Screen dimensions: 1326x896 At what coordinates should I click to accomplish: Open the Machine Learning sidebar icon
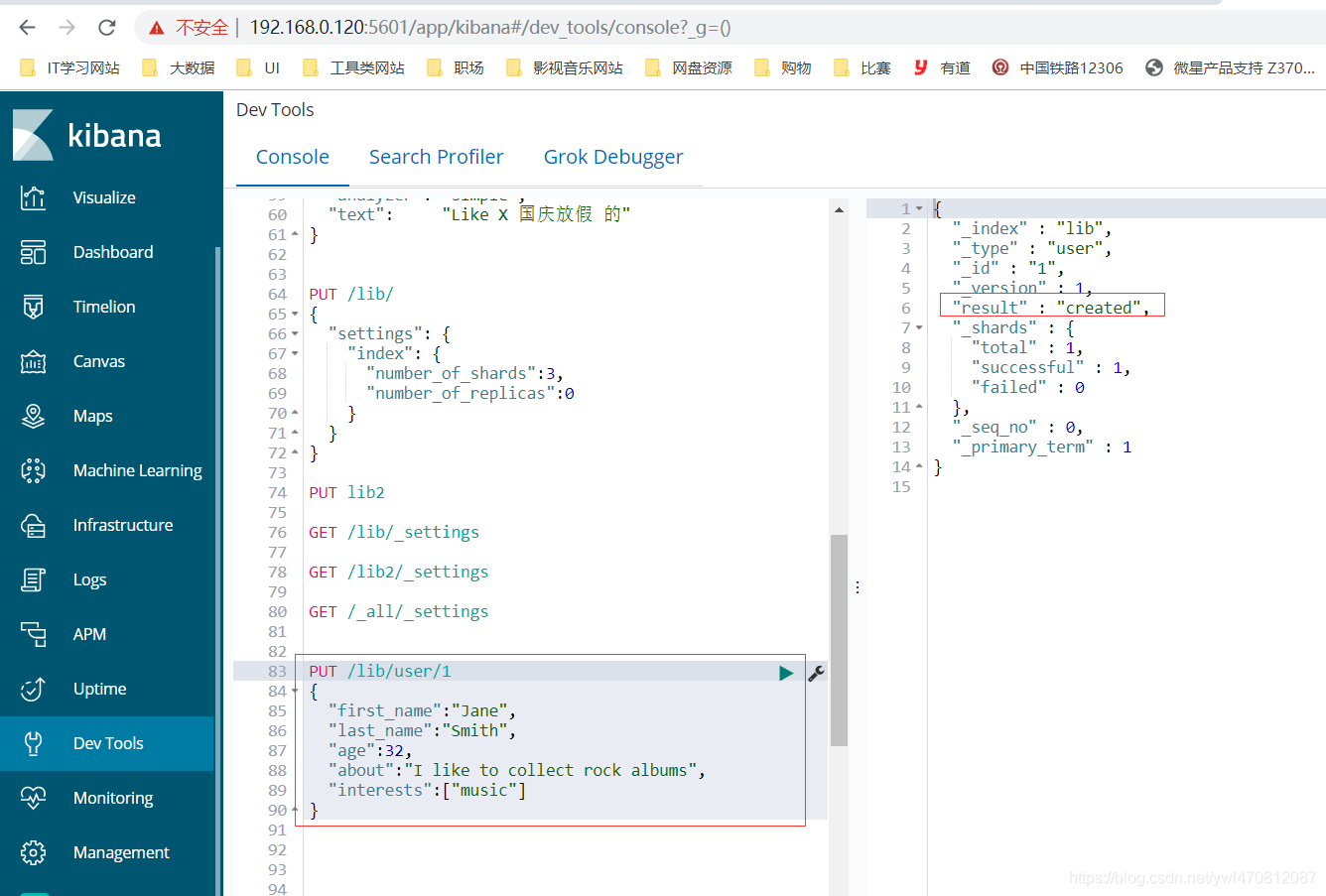coord(33,470)
